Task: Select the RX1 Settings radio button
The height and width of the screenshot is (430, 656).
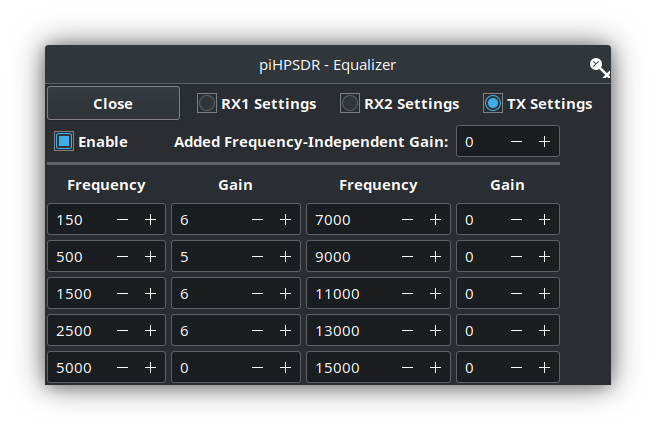Action: (207, 103)
